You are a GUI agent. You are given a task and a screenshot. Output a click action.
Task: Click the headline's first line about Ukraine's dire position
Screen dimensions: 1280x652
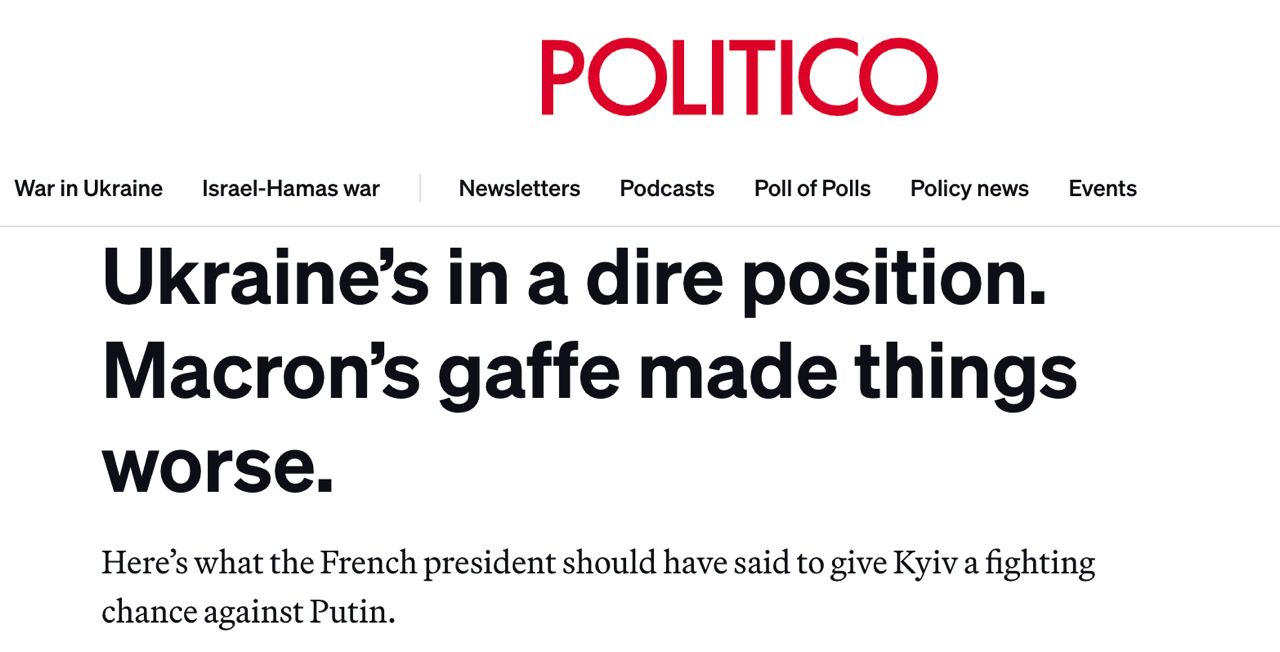click(x=574, y=281)
